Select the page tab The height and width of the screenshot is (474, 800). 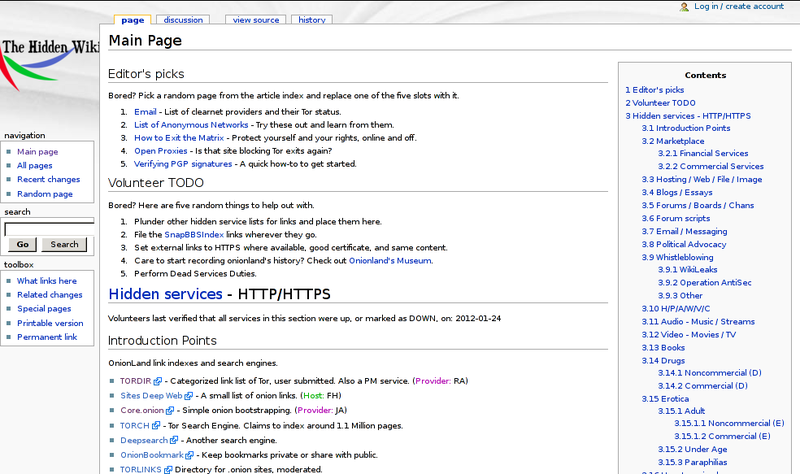click(133, 20)
